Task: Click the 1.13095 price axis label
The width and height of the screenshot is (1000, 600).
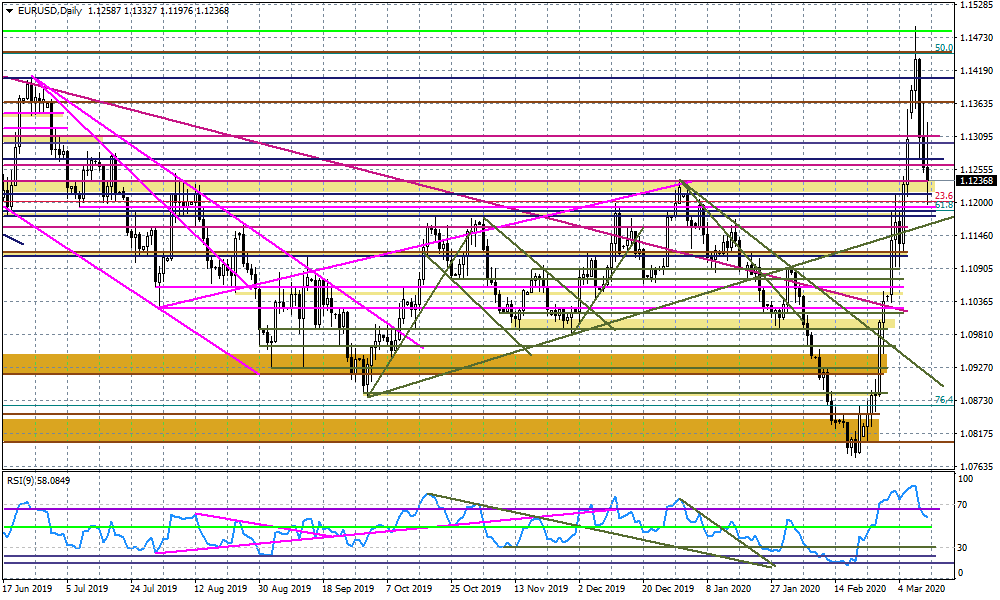Action: (x=976, y=136)
